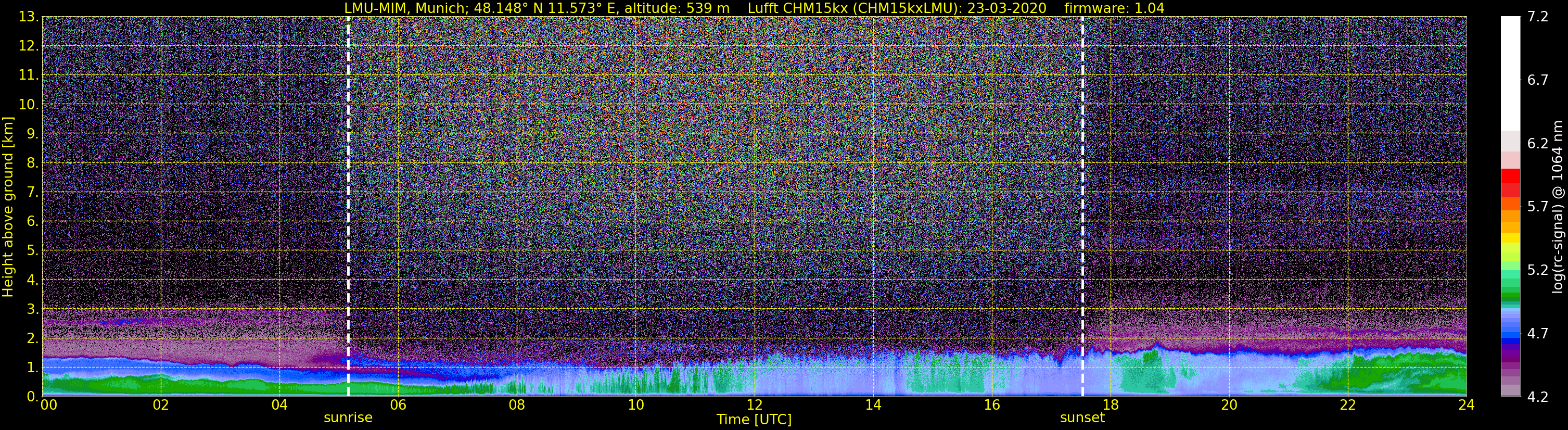Click the 'Time [UTC]' axis label

754,420
